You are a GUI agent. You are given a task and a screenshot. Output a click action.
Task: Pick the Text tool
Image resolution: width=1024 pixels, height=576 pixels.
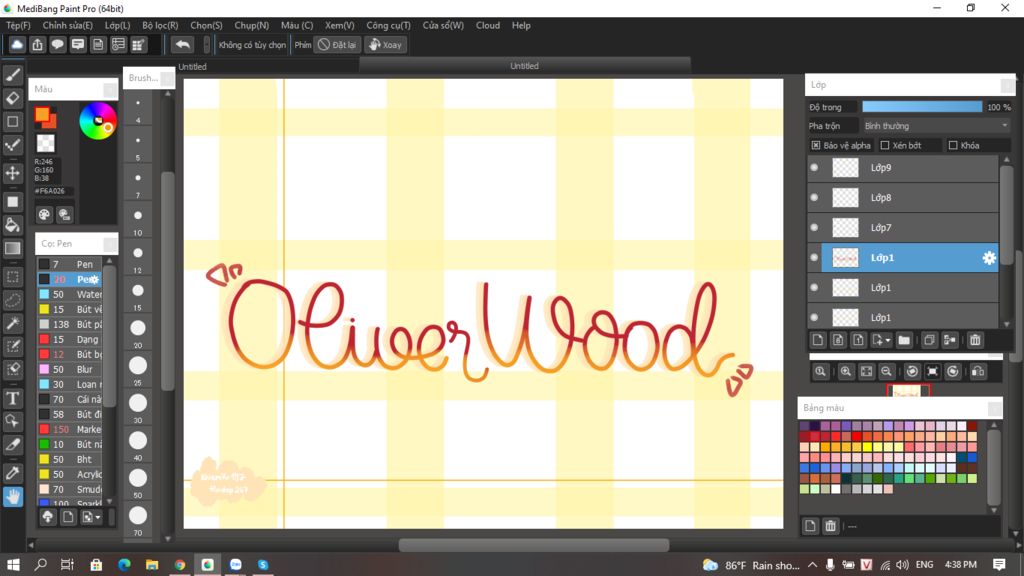point(12,398)
